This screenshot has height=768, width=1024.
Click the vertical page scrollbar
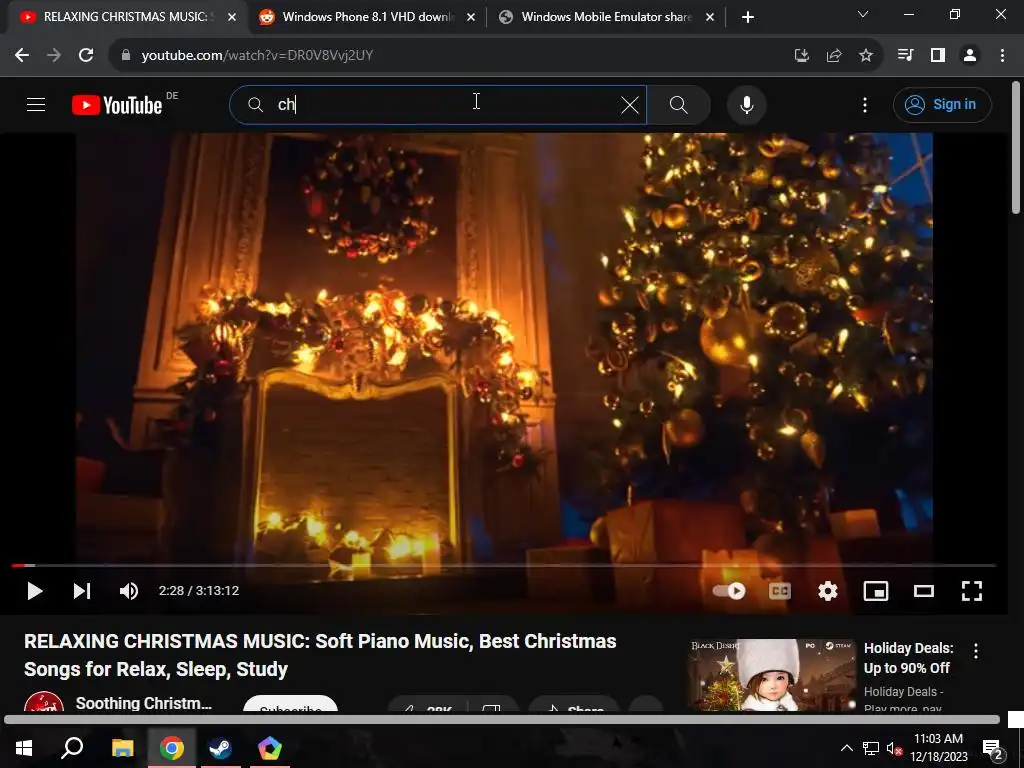coord(1016,148)
